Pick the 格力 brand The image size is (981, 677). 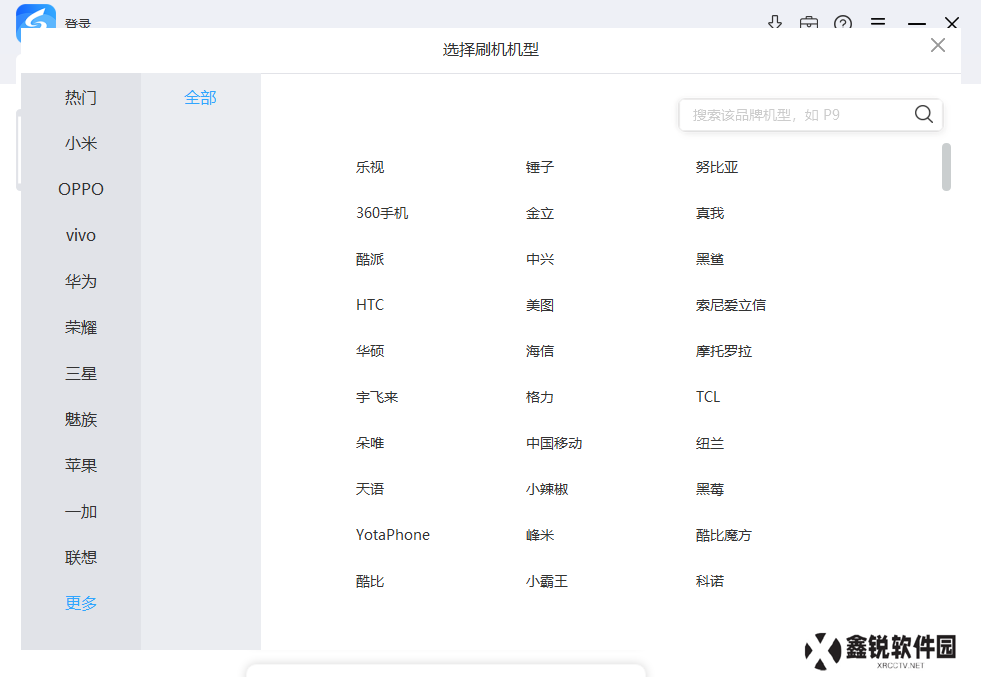[539, 397]
